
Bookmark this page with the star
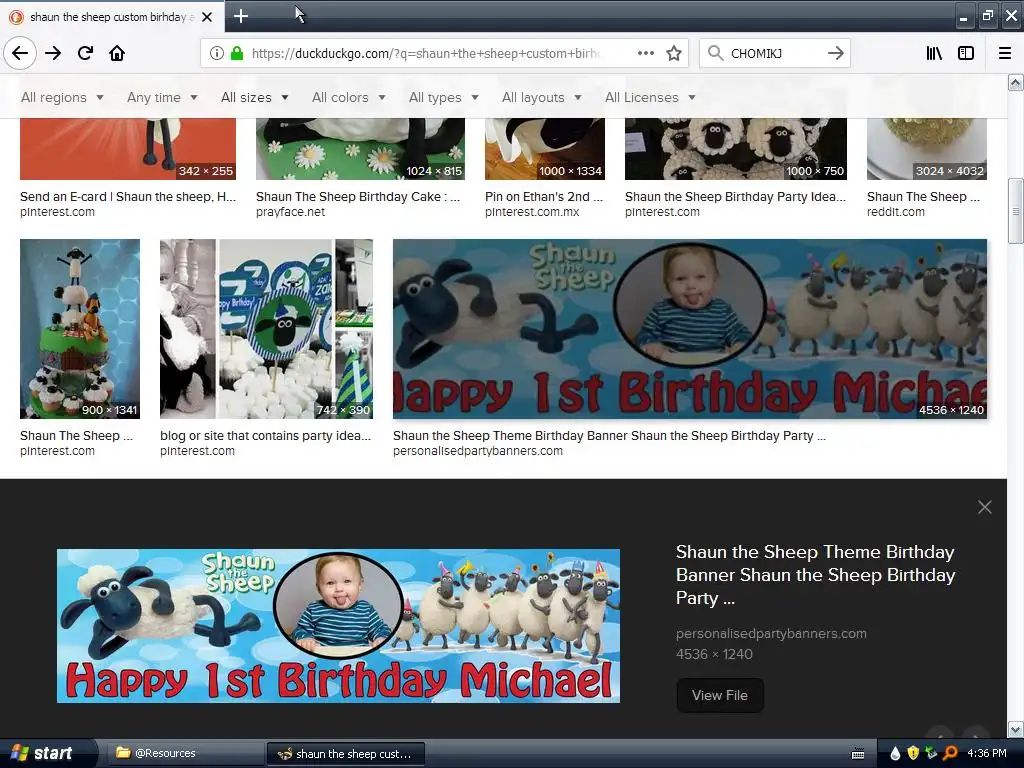pos(674,53)
